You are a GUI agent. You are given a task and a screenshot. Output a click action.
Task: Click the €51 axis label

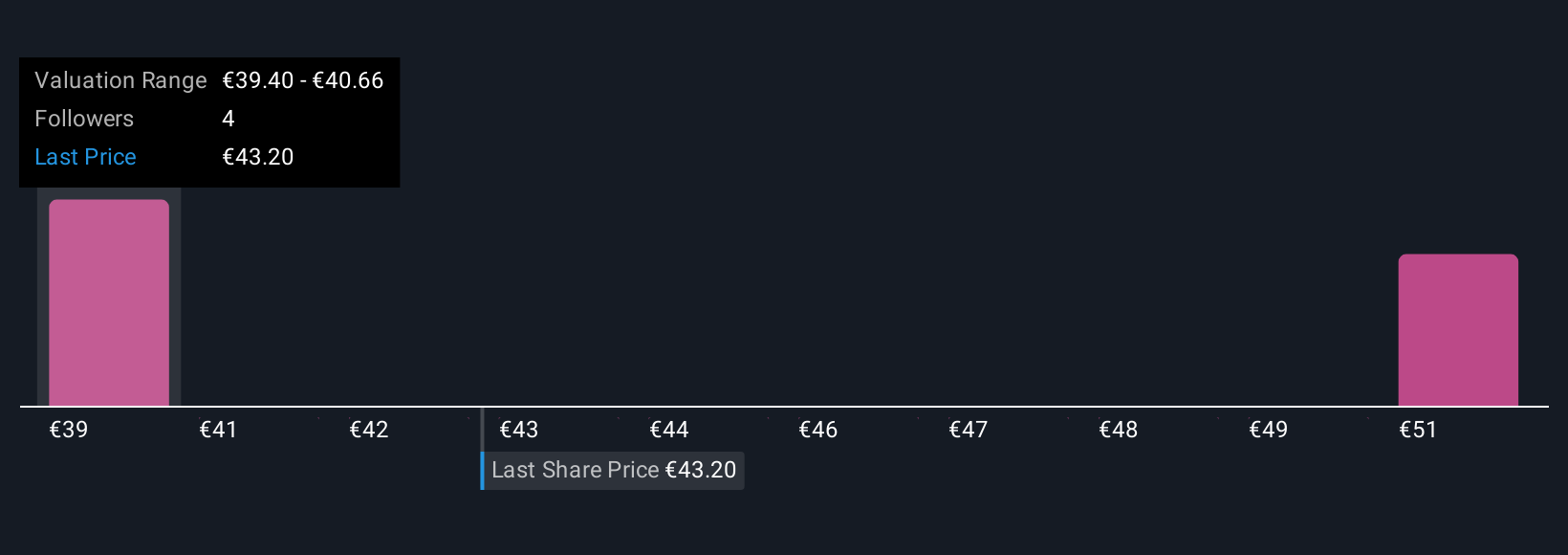(1418, 430)
